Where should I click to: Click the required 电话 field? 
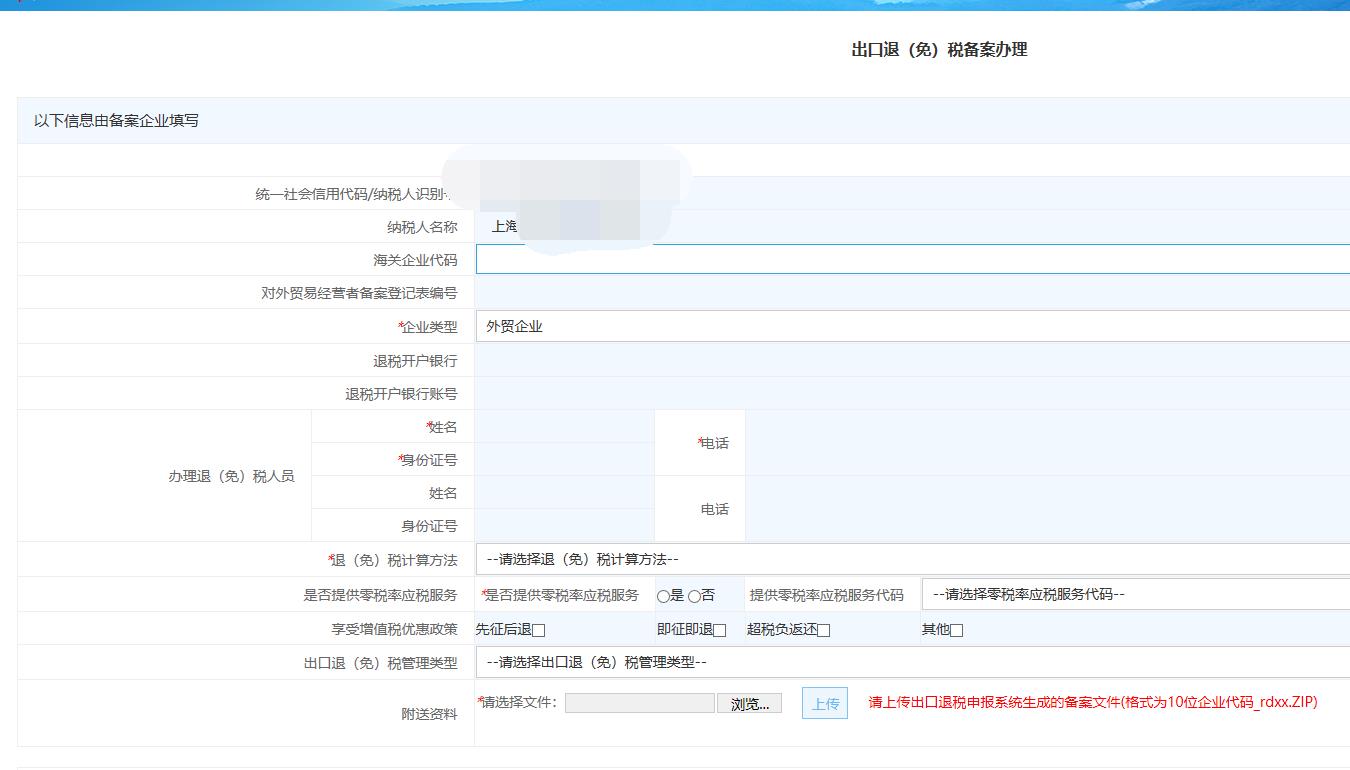pos(1047,443)
